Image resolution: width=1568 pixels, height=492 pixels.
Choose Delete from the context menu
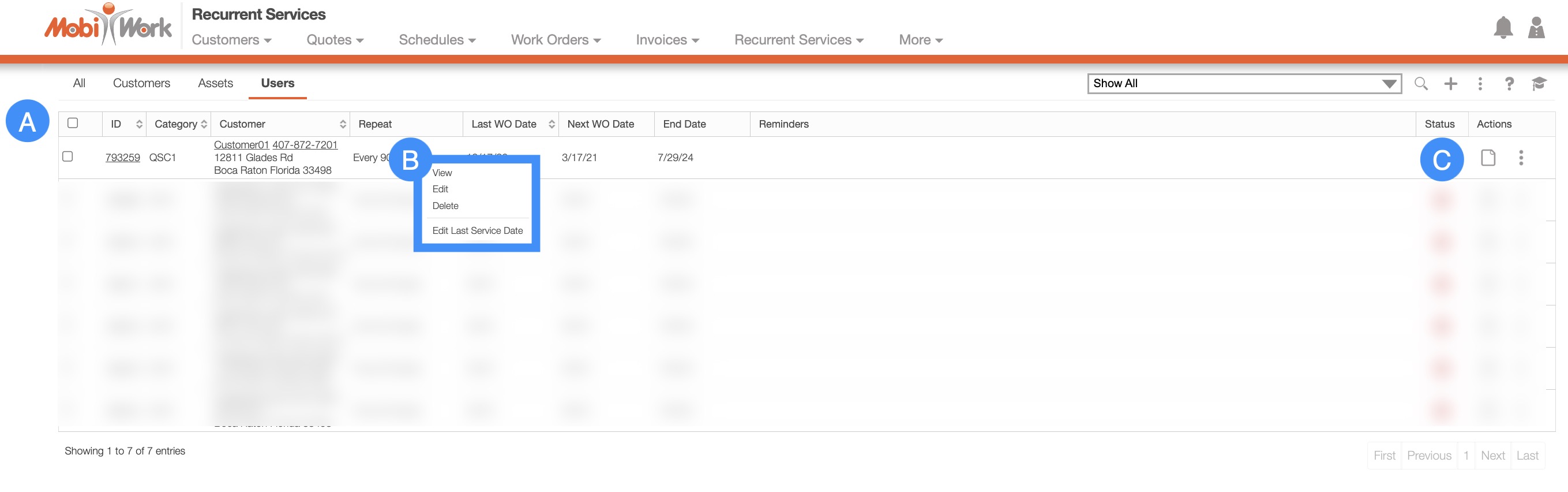(445, 206)
